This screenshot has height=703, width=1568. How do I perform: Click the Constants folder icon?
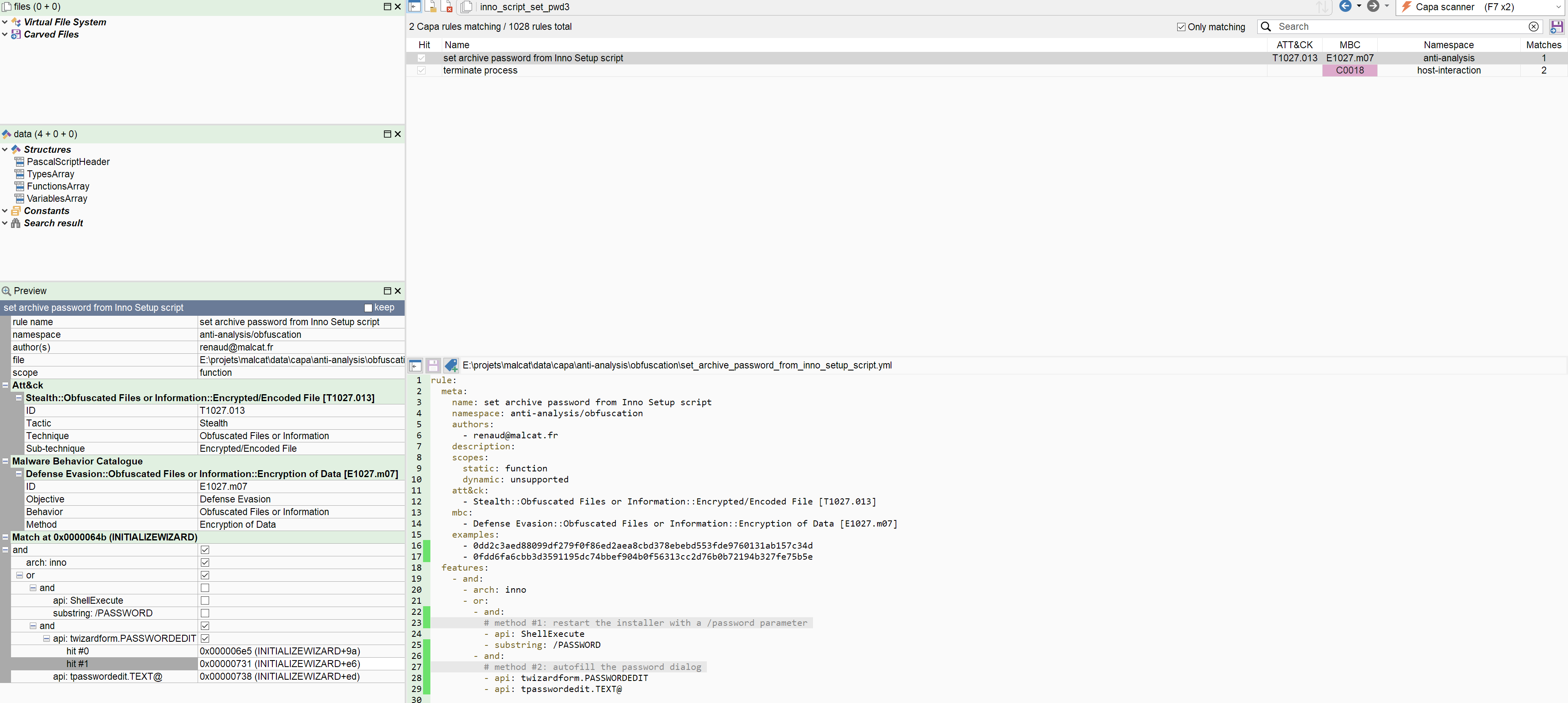tap(16, 211)
